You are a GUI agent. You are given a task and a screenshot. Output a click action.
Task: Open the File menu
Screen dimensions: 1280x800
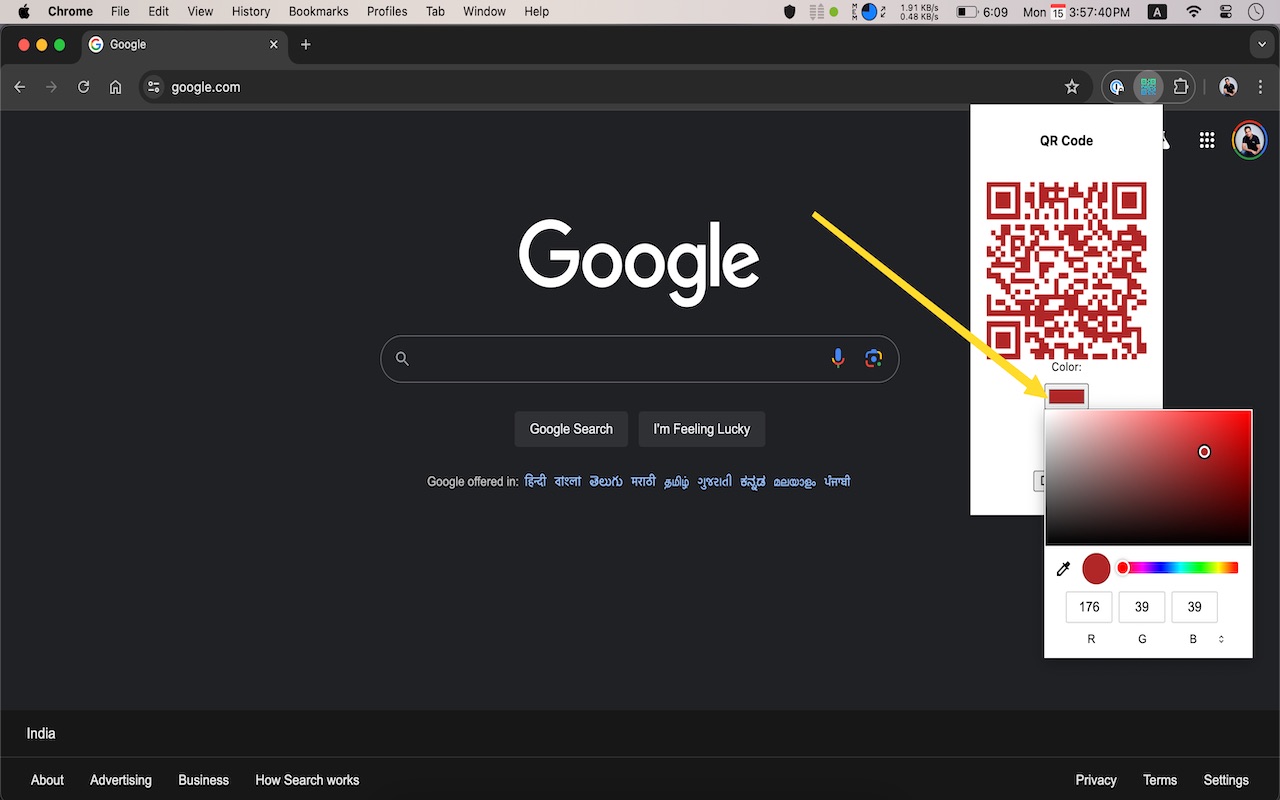click(x=120, y=12)
